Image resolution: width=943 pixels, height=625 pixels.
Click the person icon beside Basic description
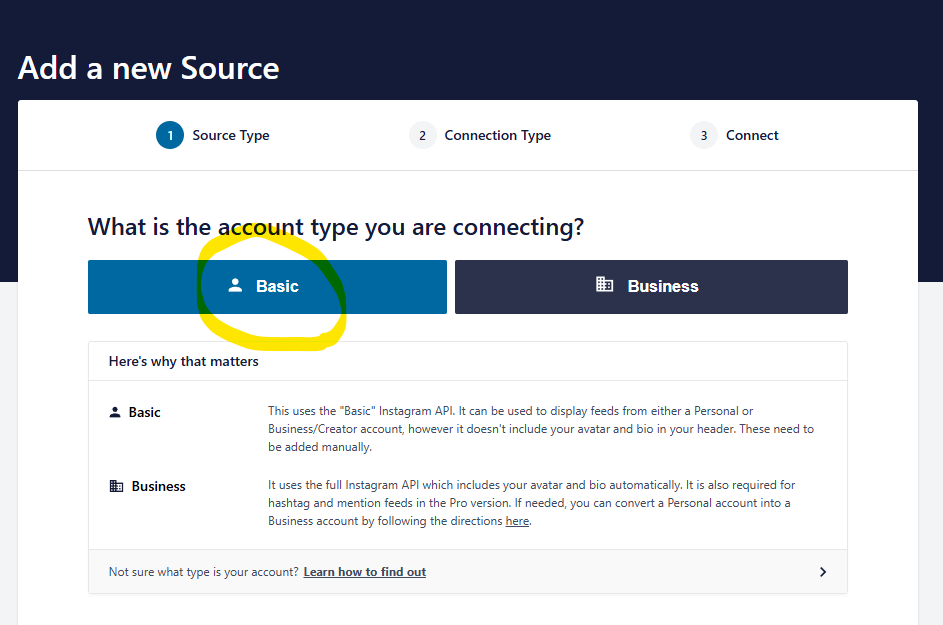pyautogui.click(x=115, y=412)
